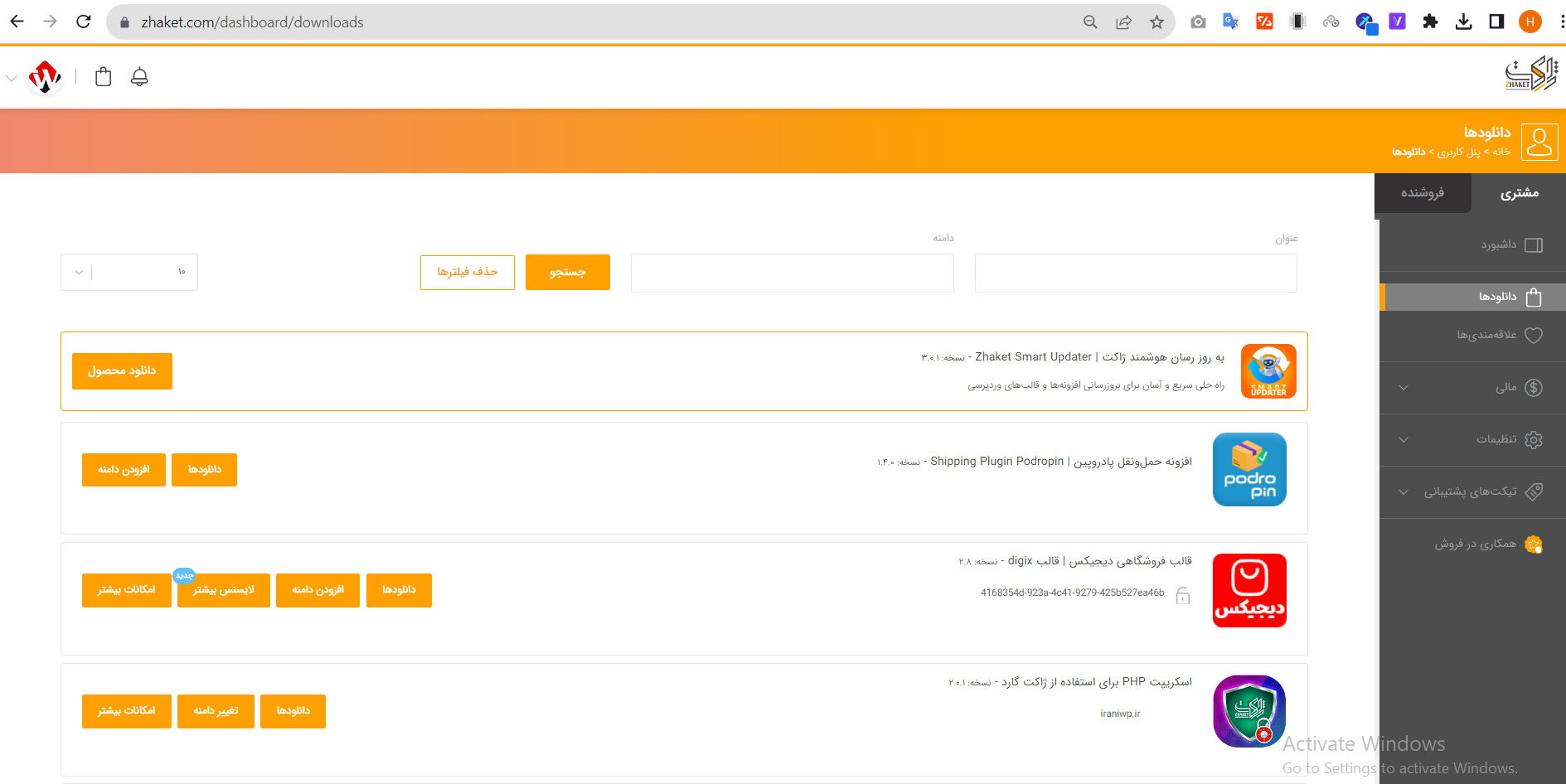This screenshot has height=784, width=1566.
Task: Bookmark this page with the star
Action: coord(1156,22)
